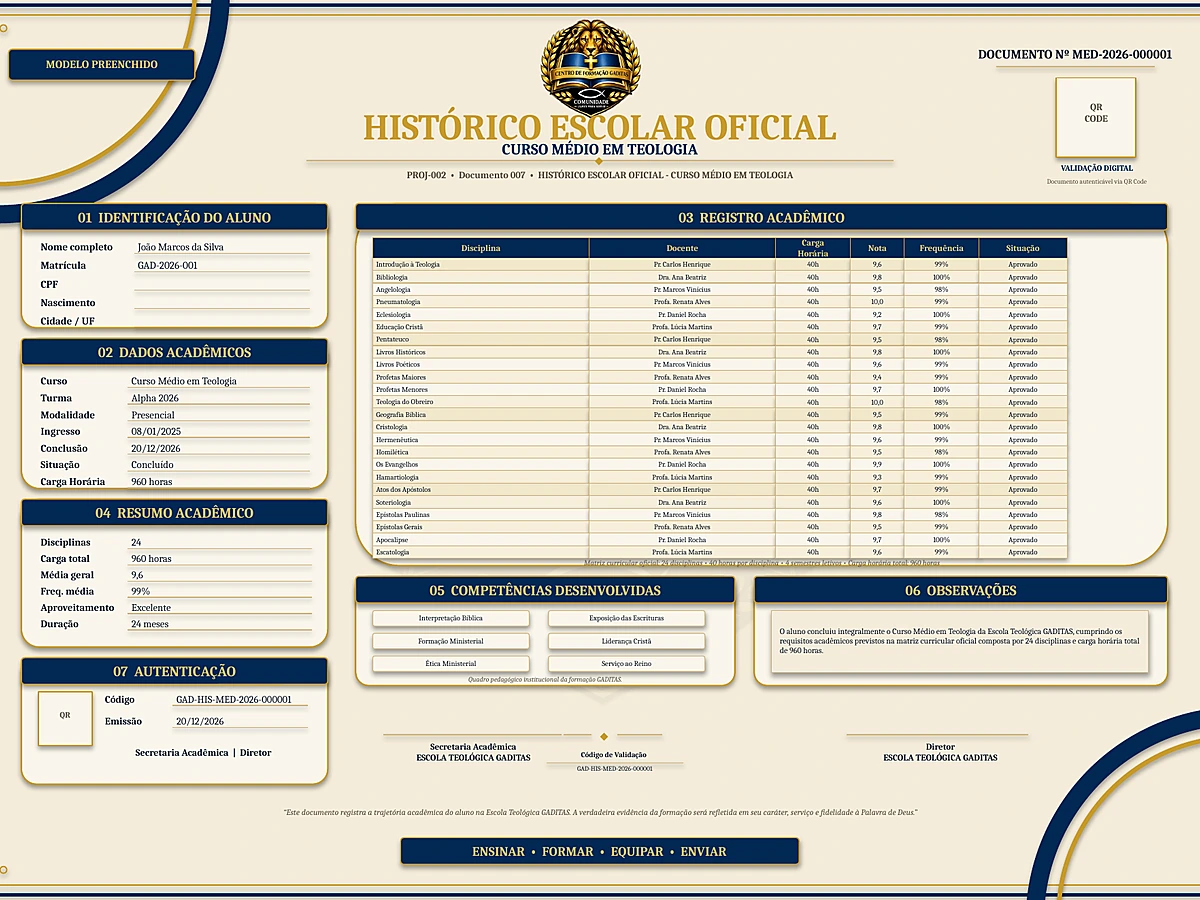The height and width of the screenshot is (900, 1200).
Task: Click the Modalidade value 'Presencial'
Action: (x=153, y=415)
